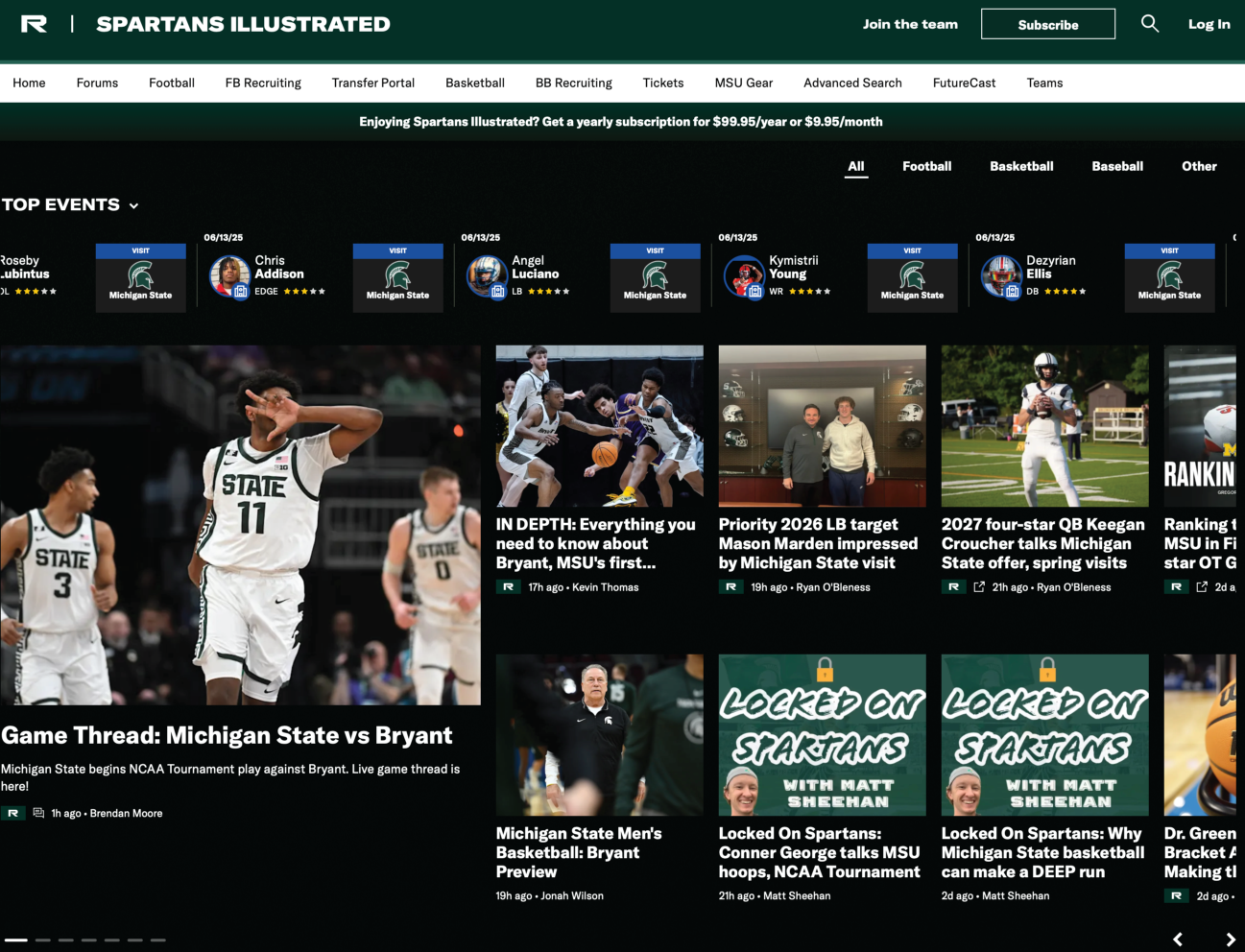1245x952 pixels.
Task: Click the Rivals R logo in header
Action: pyautogui.click(x=34, y=24)
